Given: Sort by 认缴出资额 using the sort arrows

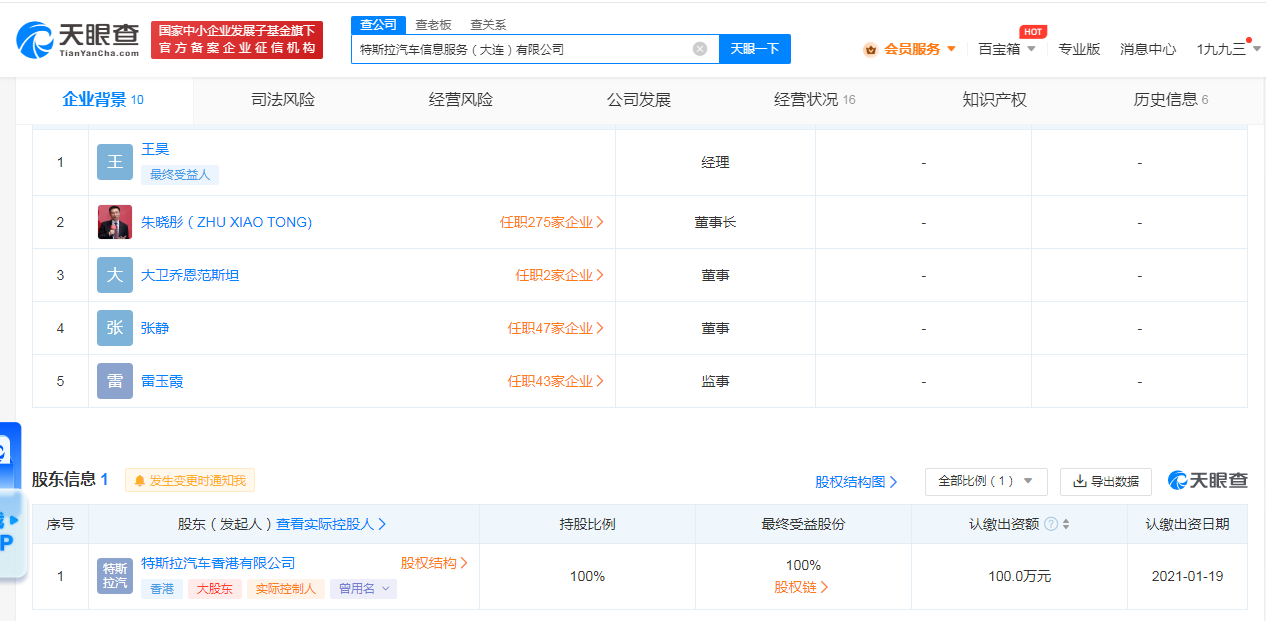Looking at the screenshot, I should tap(1066, 524).
